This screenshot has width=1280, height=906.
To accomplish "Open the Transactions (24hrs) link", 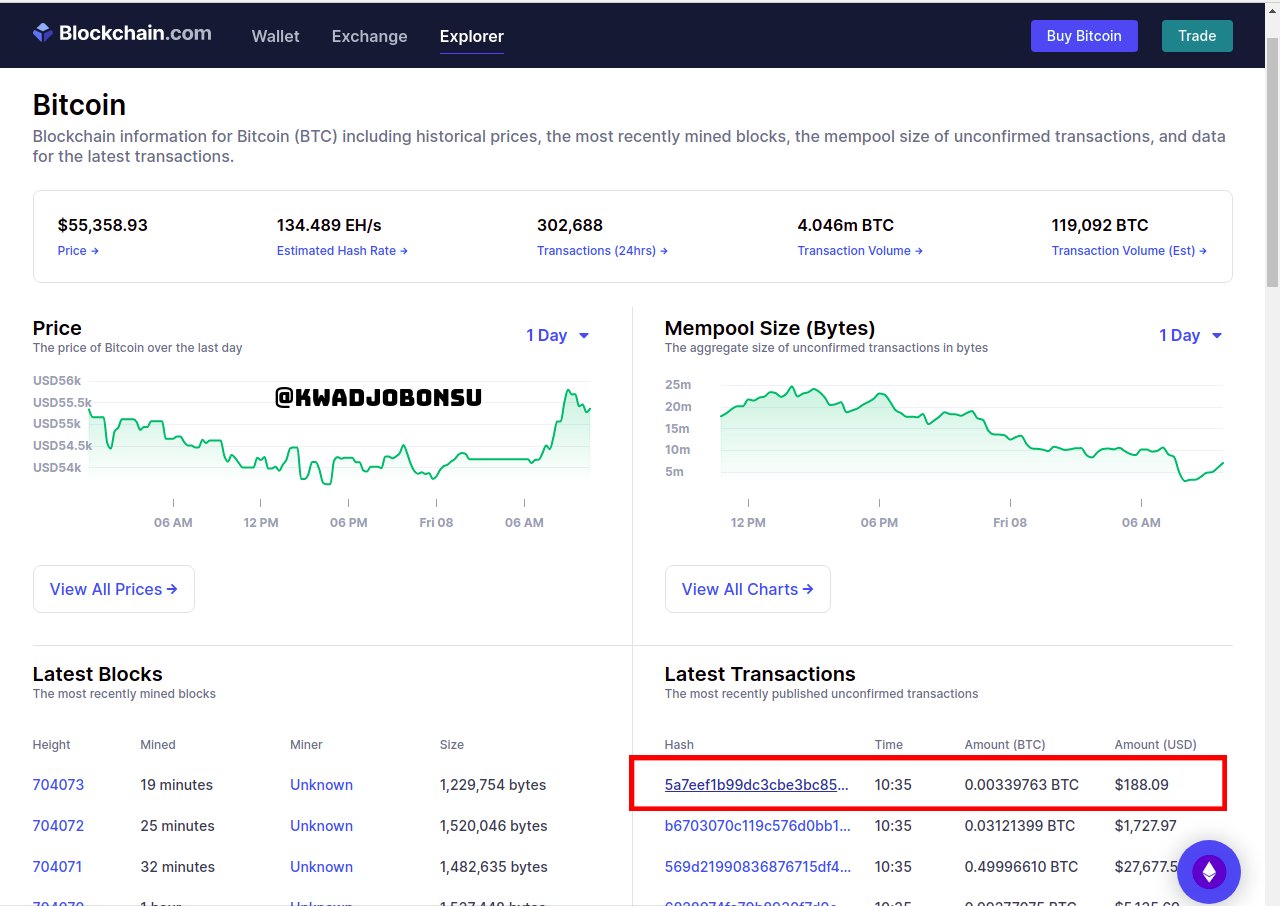I will (x=602, y=251).
